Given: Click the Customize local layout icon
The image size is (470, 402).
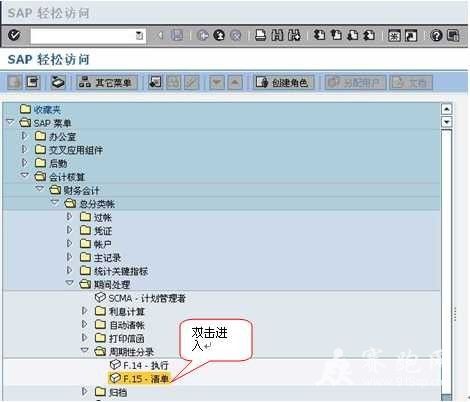Looking at the screenshot, I should [x=453, y=35].
